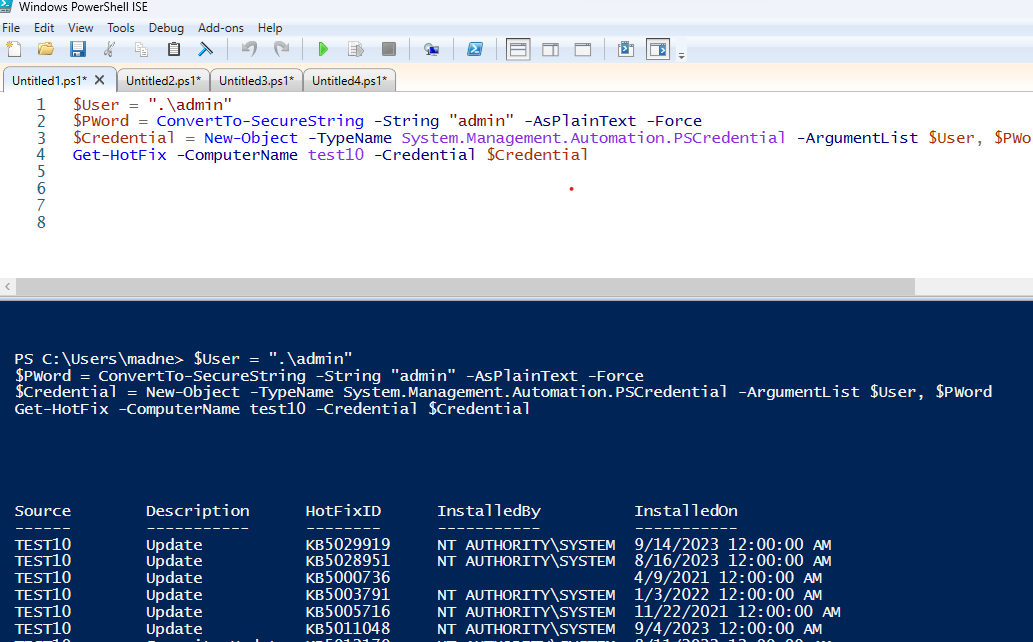Show script pane maximized layout
Screen dimensions: 1033x642
pyautogui.click(x=582, y=49)
